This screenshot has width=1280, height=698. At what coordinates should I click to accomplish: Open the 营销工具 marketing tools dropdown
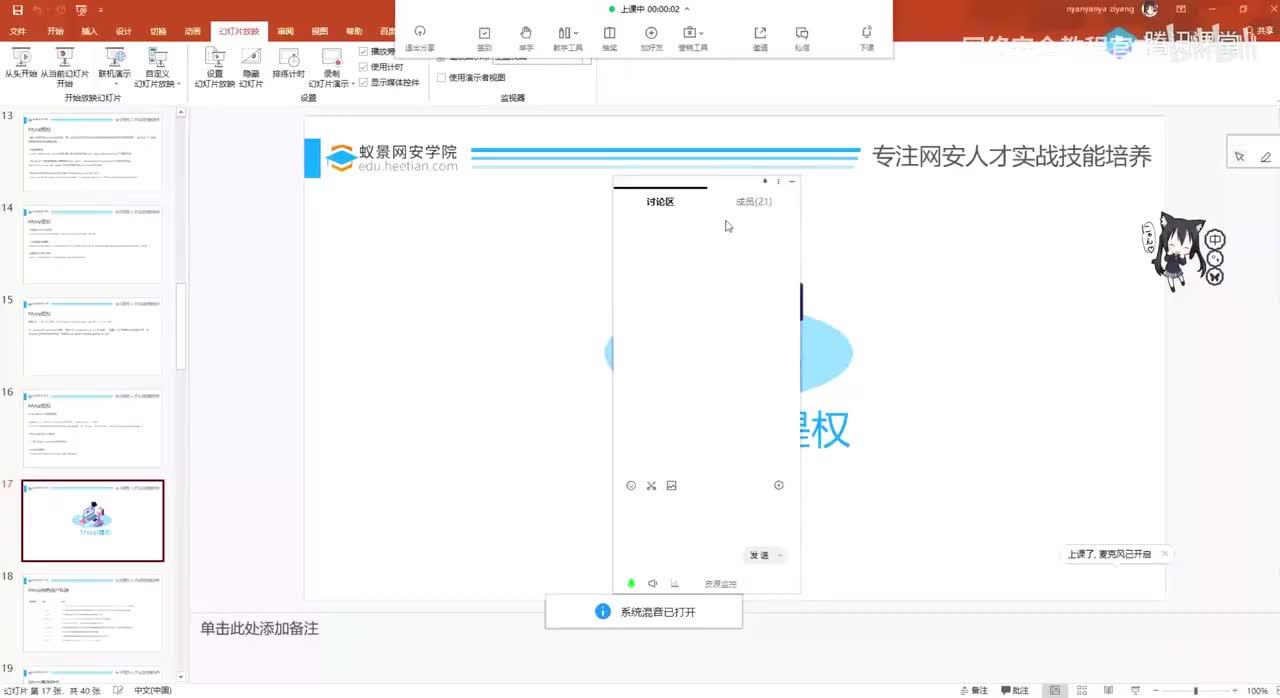pyautogui.click(x=693, y=38)
